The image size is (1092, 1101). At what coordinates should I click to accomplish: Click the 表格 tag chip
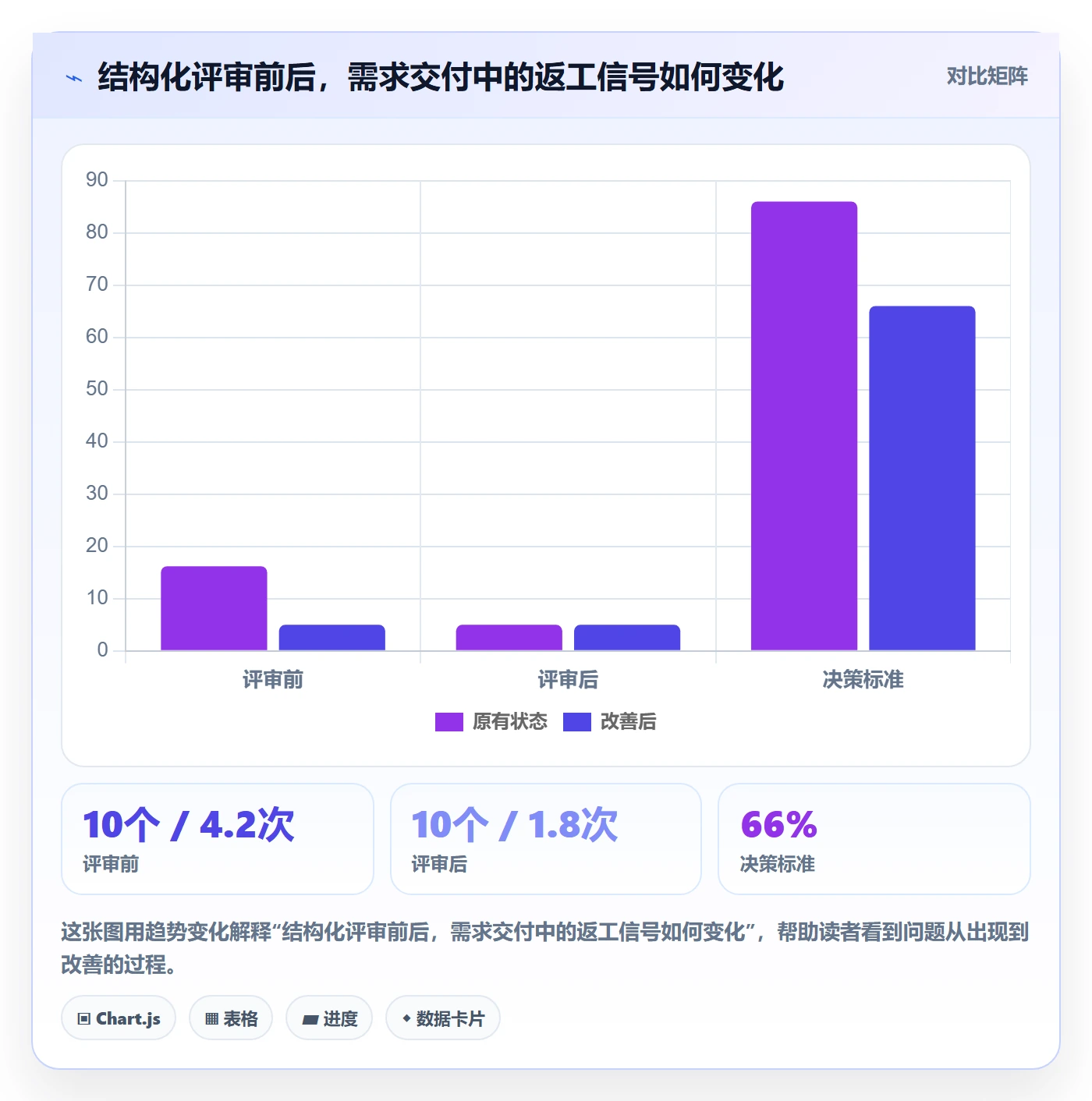(231, 1018)
